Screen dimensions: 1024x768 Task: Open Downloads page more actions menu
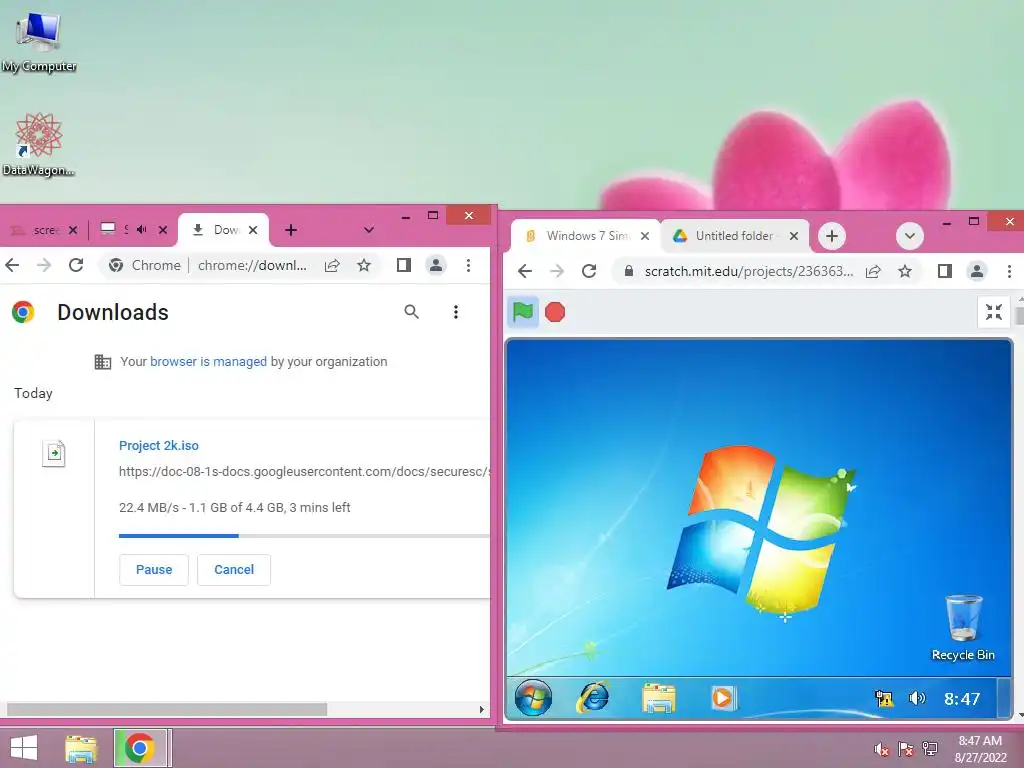(456, 312)
